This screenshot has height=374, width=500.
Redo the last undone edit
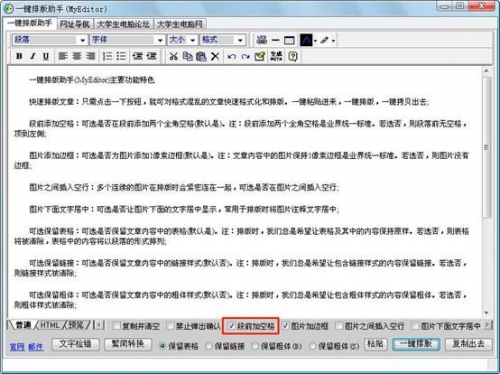(246, 56)
